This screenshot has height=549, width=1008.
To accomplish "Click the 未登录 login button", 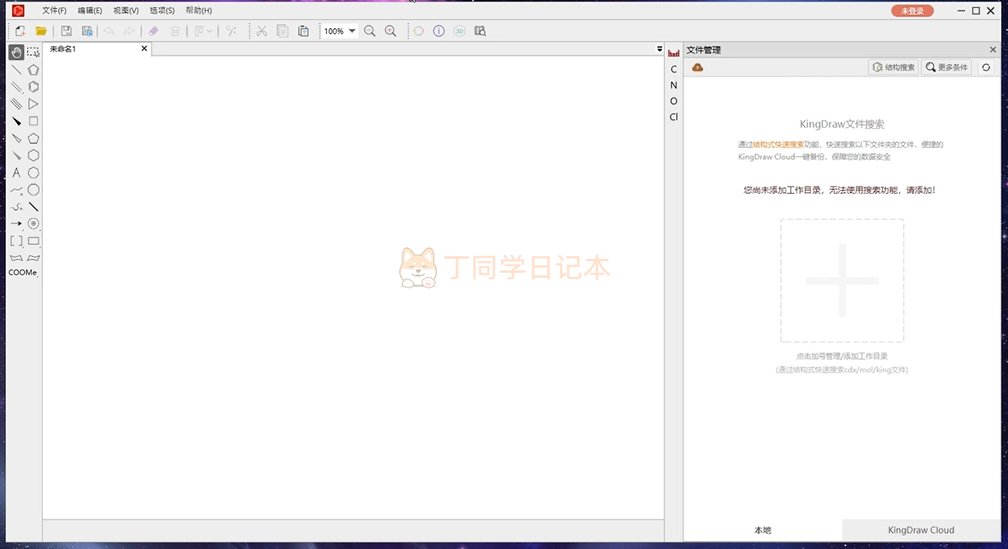I will pyautogui.click(x=911, y=10).
